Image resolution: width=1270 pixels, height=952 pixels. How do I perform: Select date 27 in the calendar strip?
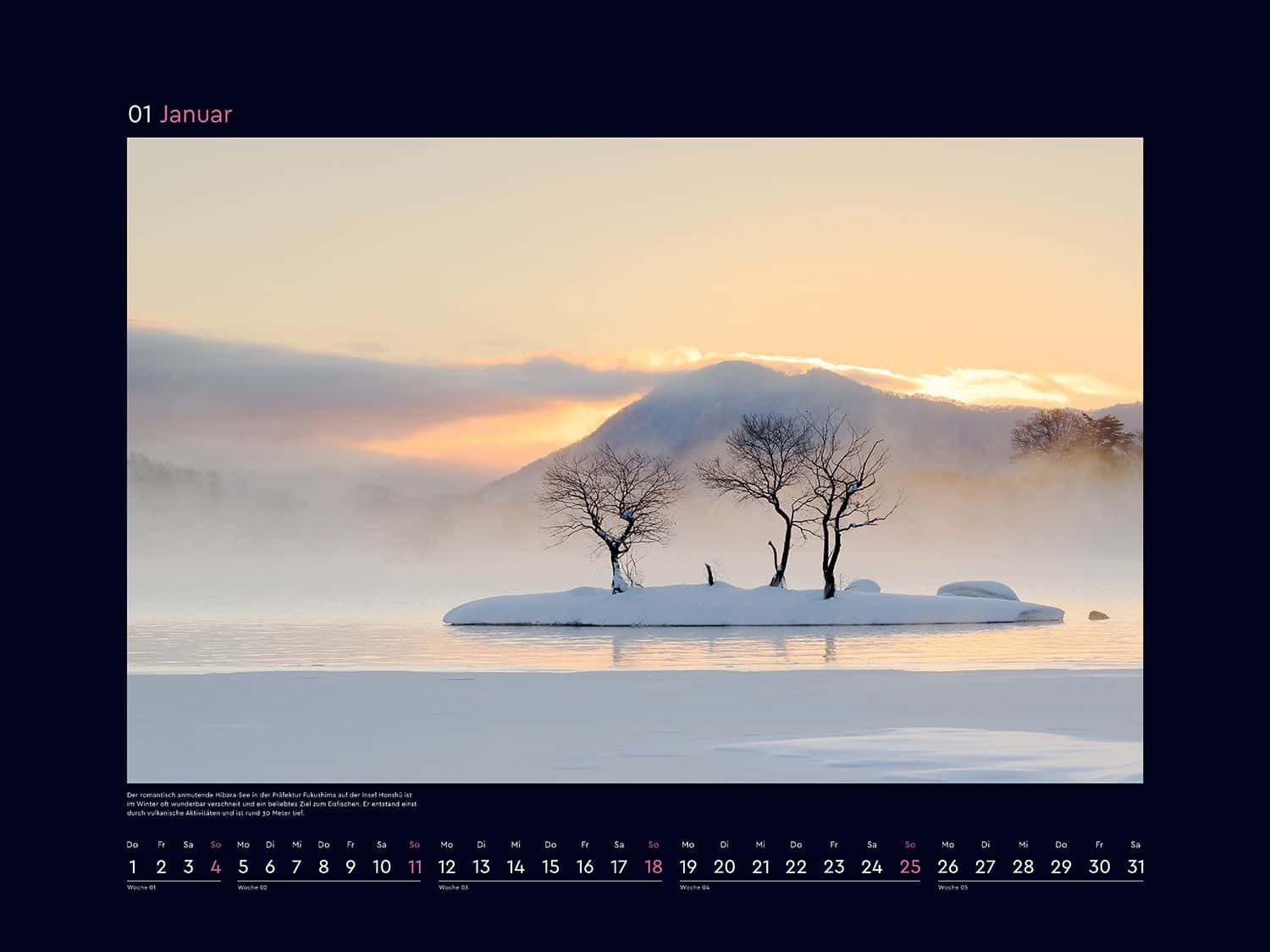point(986,867)
